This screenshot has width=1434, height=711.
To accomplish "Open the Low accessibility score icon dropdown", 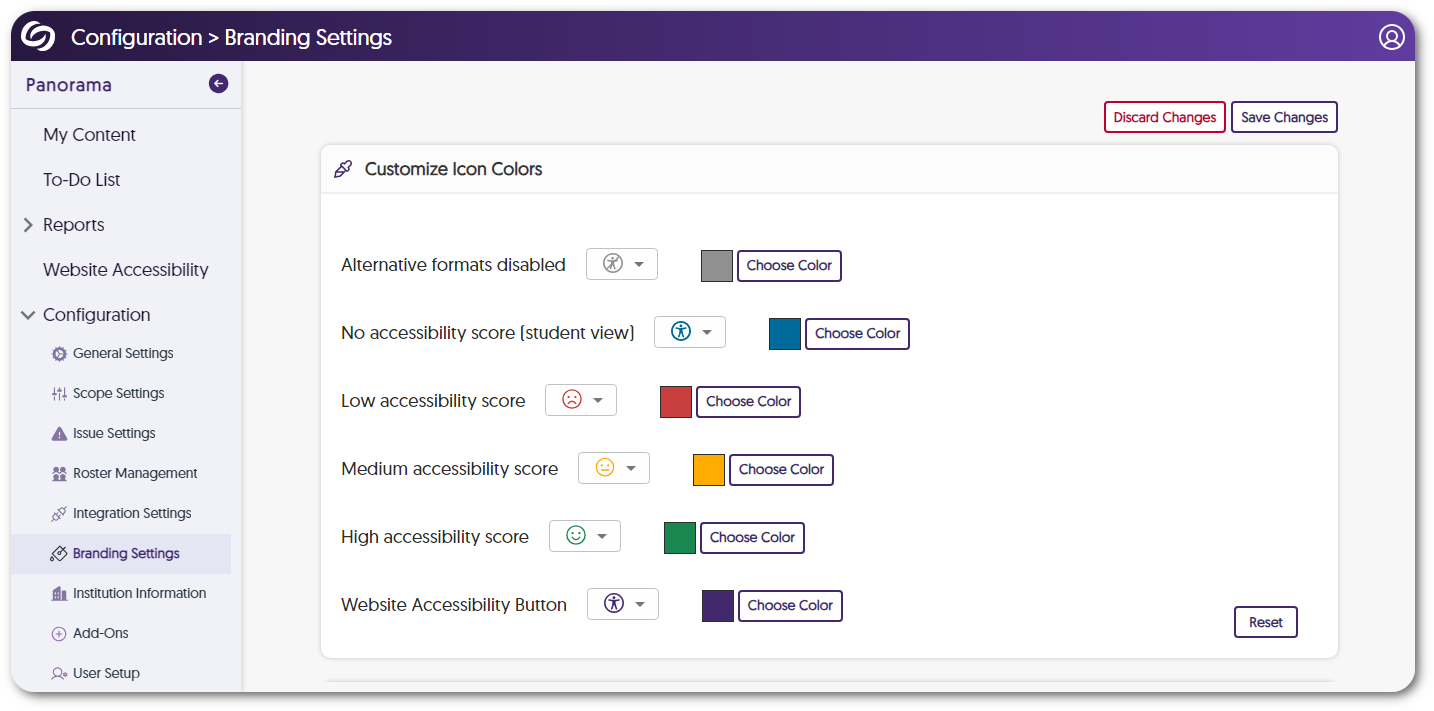I will pos(581,400).
